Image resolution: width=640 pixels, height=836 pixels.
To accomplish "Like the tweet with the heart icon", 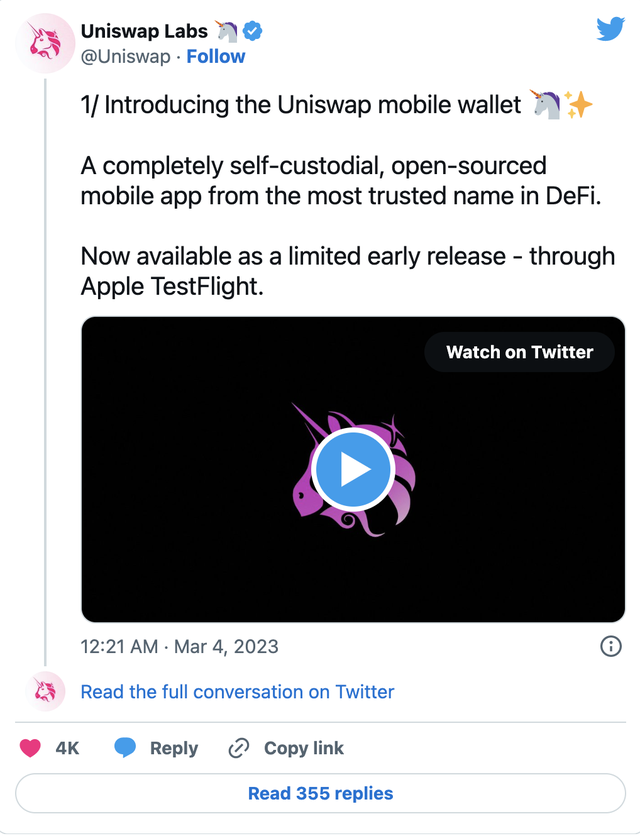I will coord(32,748).
